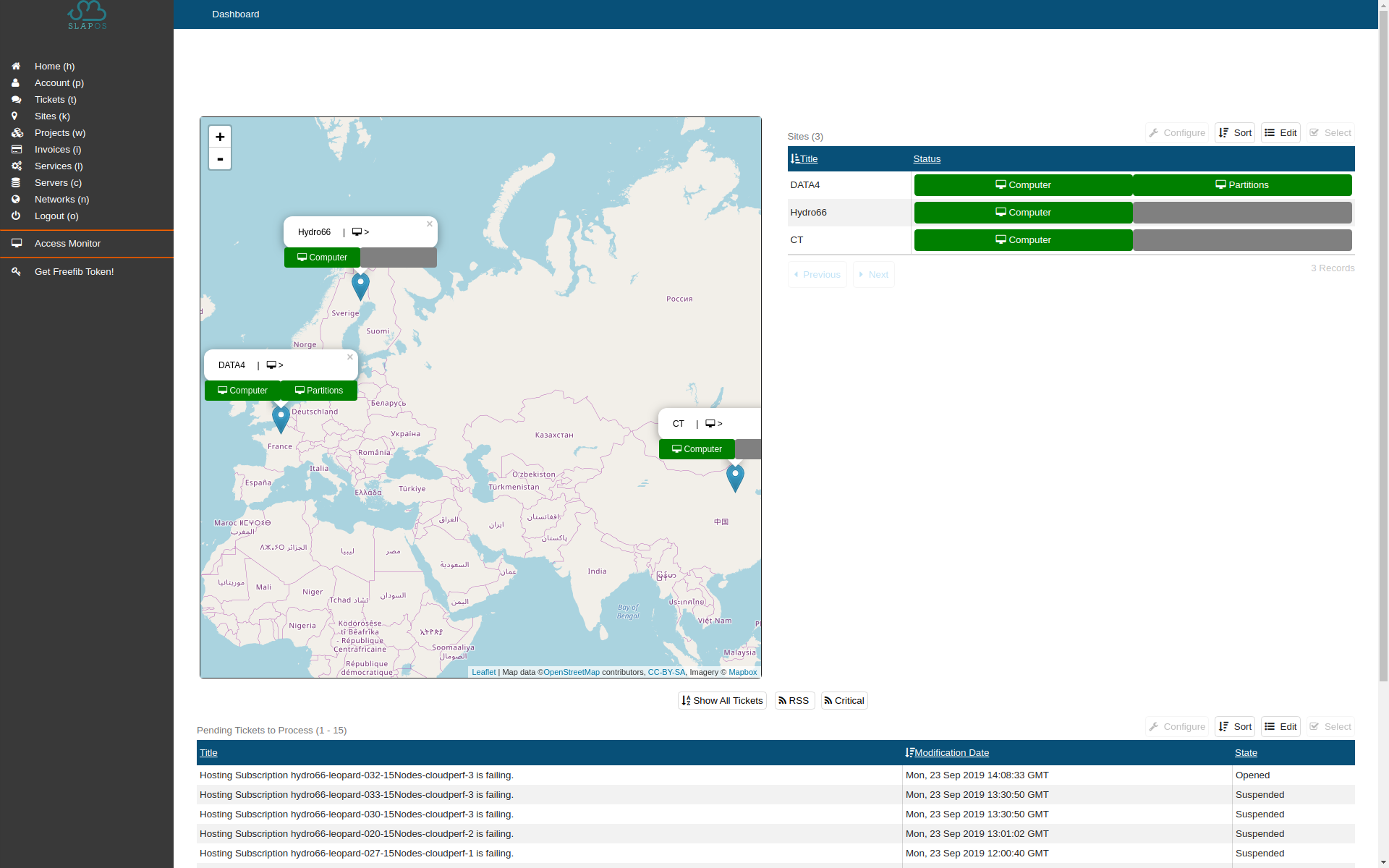Open Servers in sidebar
This screenshot has width=1389, height=868.
pyautogui.click(x=58, y=182)
